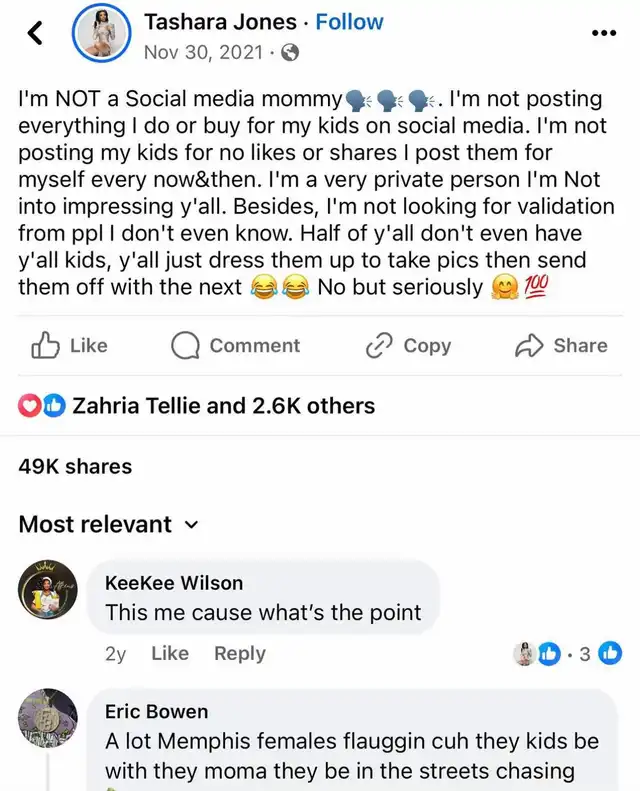Tap the globe public audience icon
Viewport: 640px width, 791px height.
(x=291, y=52)
